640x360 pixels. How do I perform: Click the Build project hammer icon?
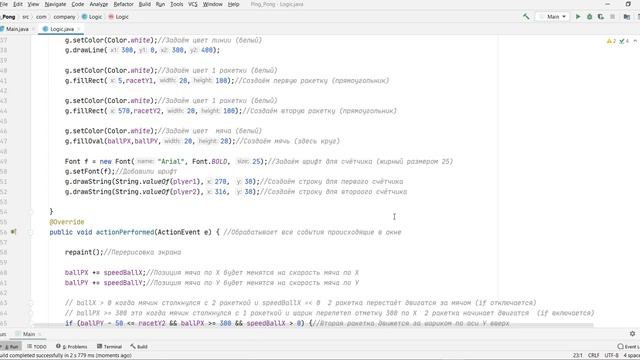[526, 17]
